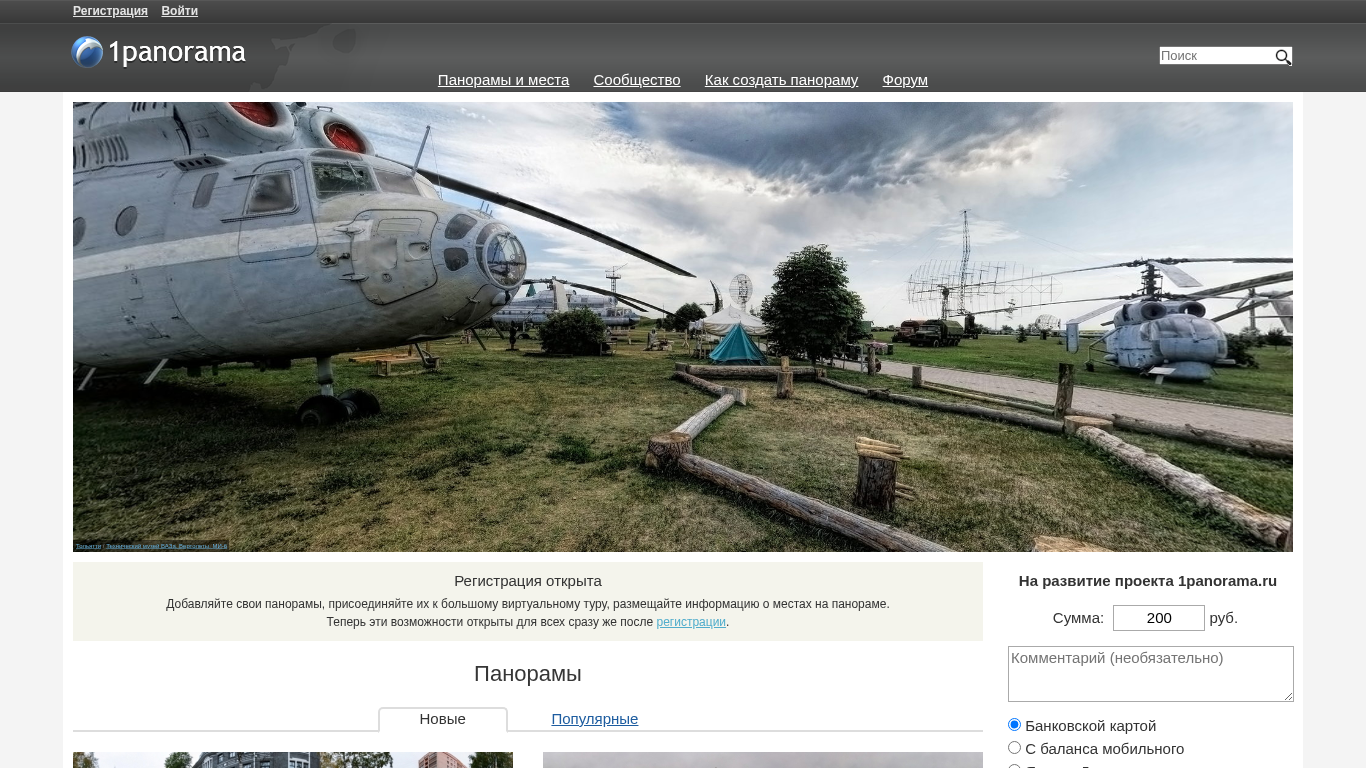Open the 'Панорамы и места' menu
The height and width of the screenshot is (768, 1366).
tap(503, 80)
